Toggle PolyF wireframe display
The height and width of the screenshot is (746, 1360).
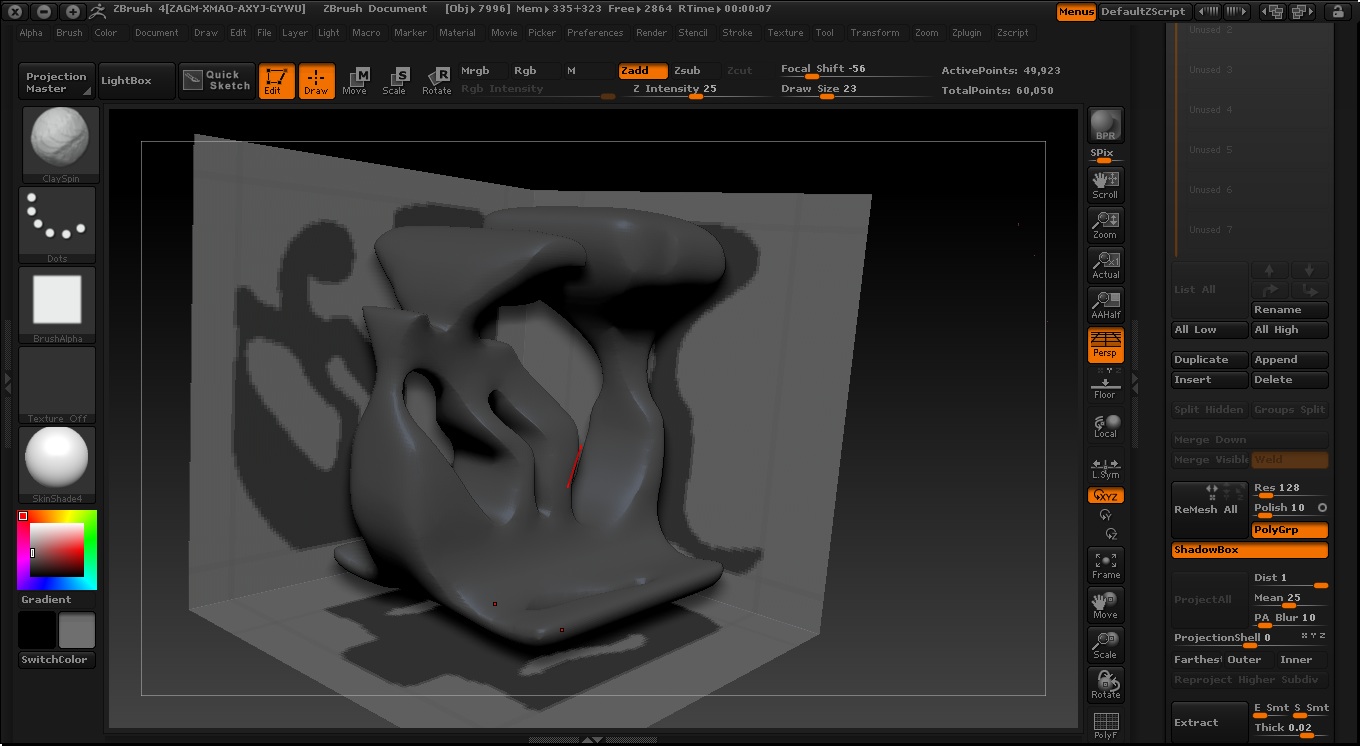coord(1105,725)
